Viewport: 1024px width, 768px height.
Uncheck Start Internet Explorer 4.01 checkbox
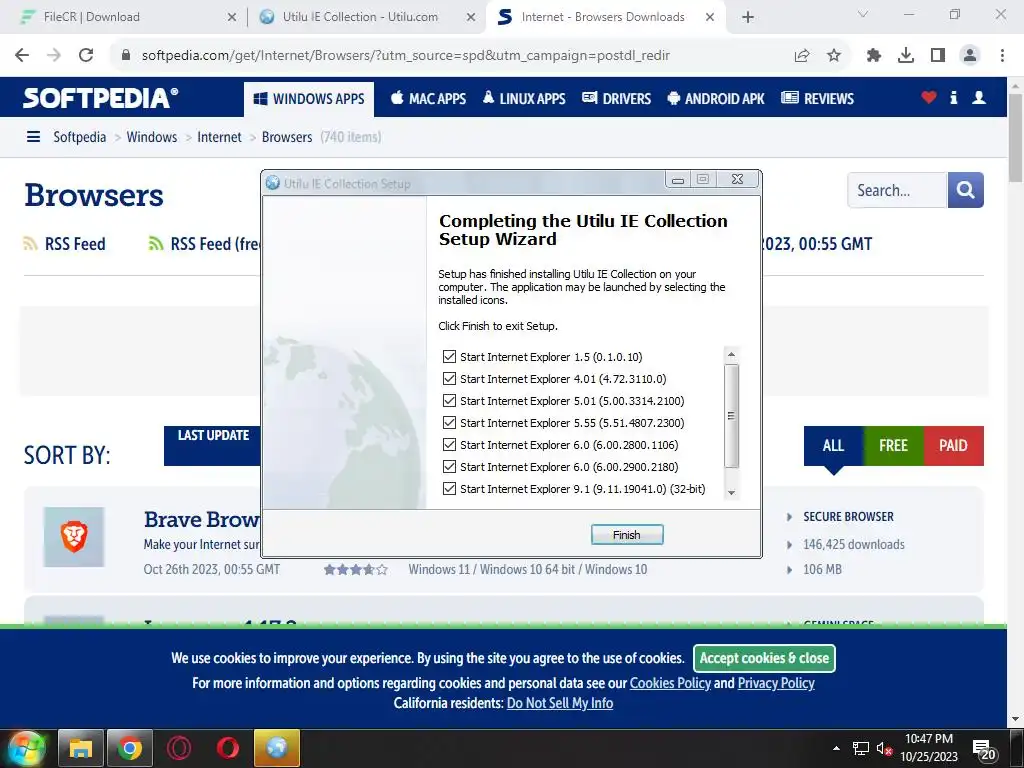449,379
